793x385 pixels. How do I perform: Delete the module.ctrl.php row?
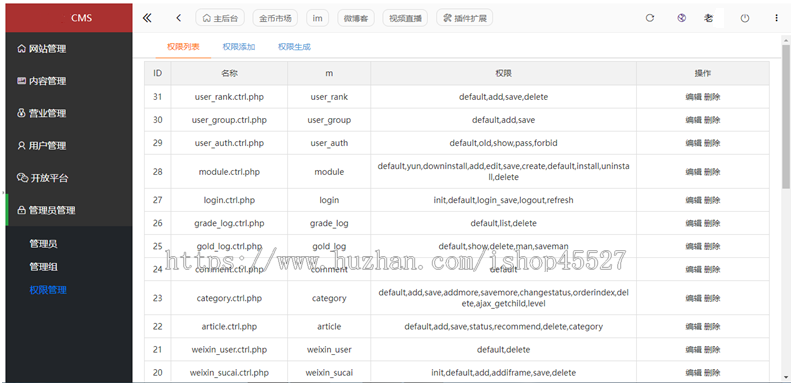(x=712, y=172)
